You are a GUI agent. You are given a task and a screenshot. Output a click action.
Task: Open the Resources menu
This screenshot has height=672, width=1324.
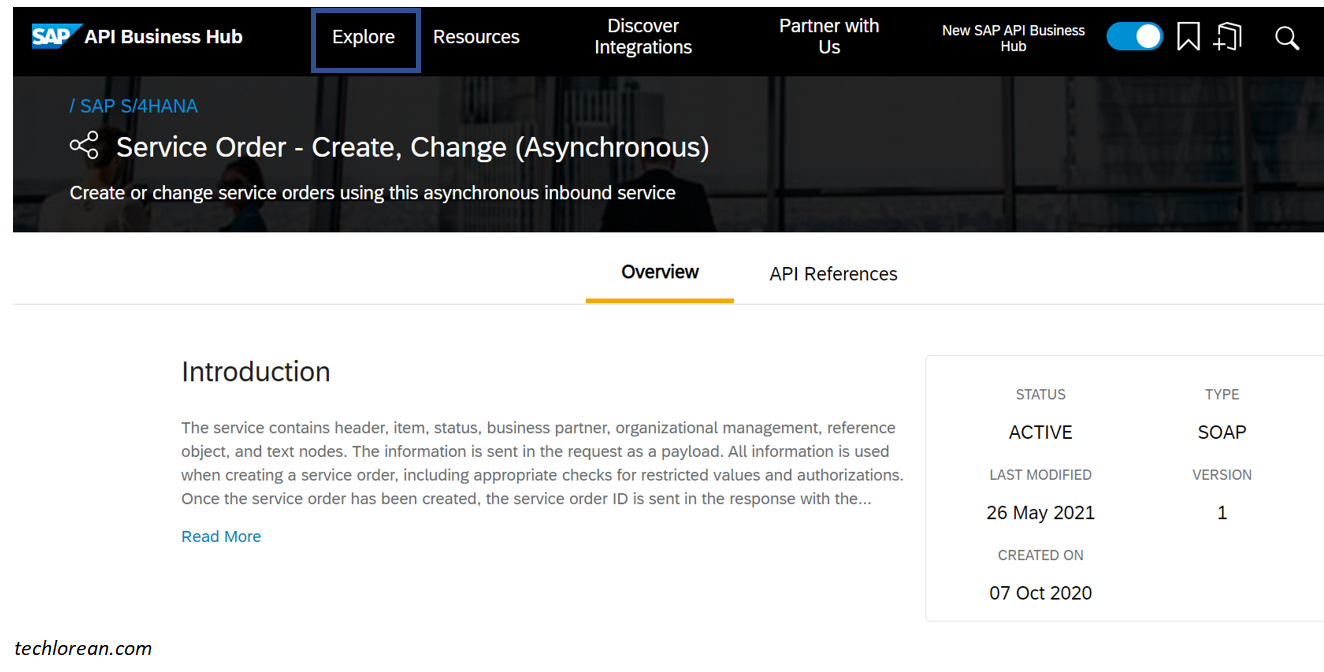476,36
